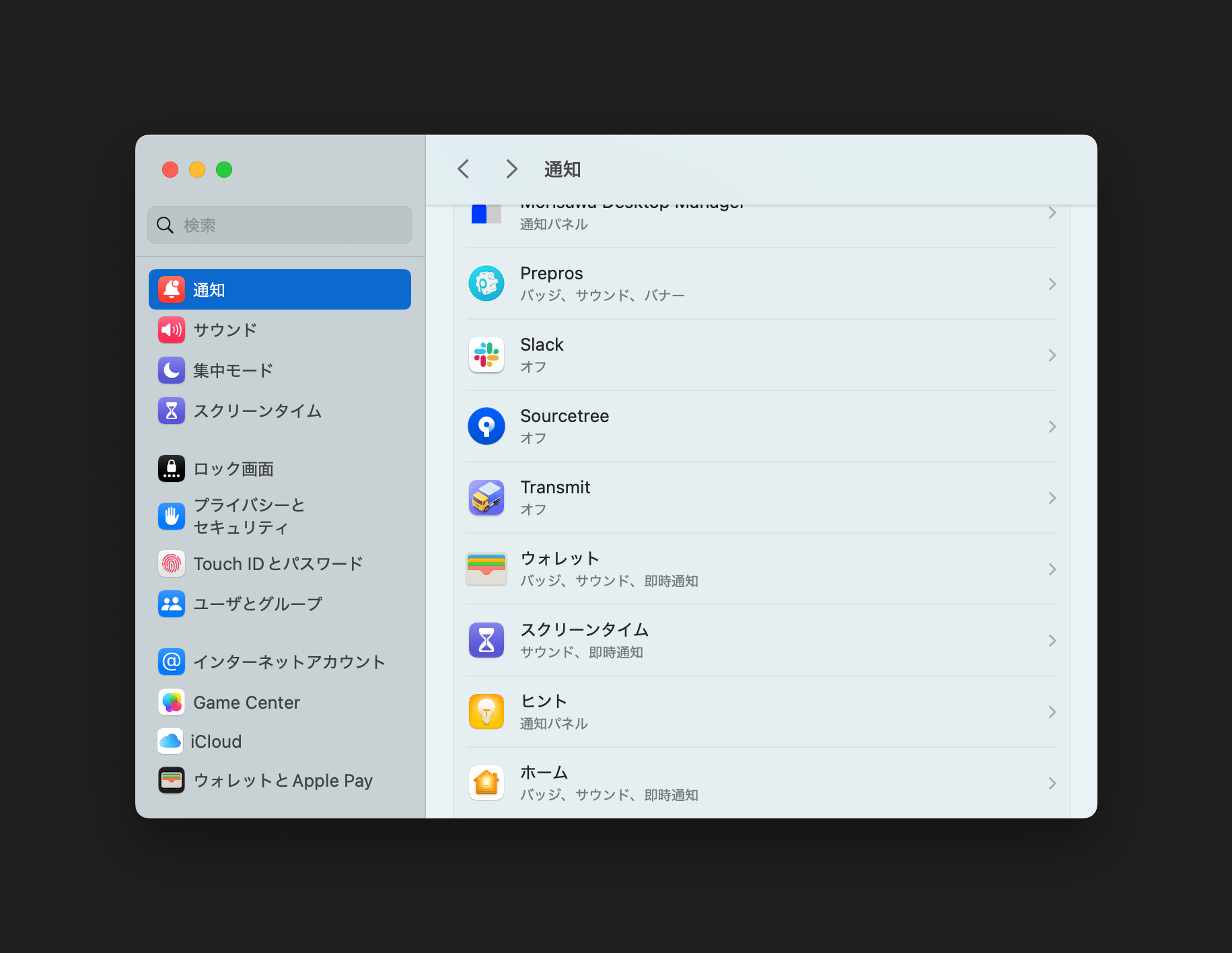The height and width of the screenshot is (953, 1232).
Task: Open the top 通知パネル row chevron
Action: point(1052,213)
